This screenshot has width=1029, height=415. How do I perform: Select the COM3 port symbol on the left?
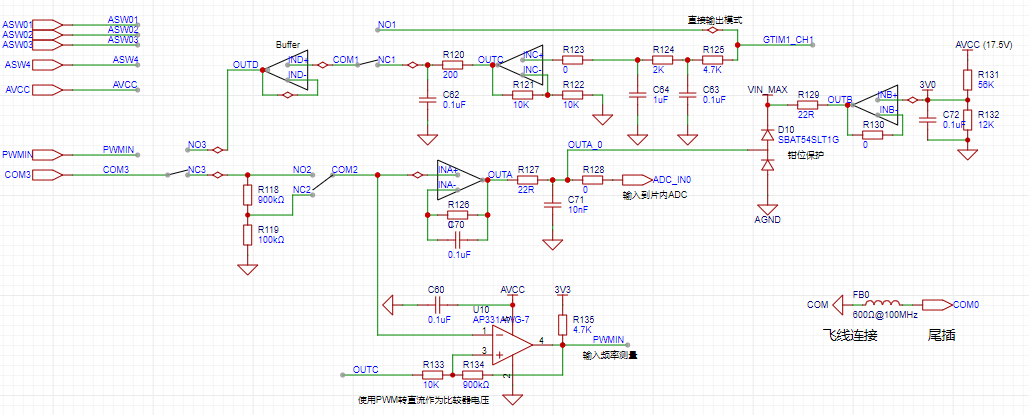(x=47, y=175)
